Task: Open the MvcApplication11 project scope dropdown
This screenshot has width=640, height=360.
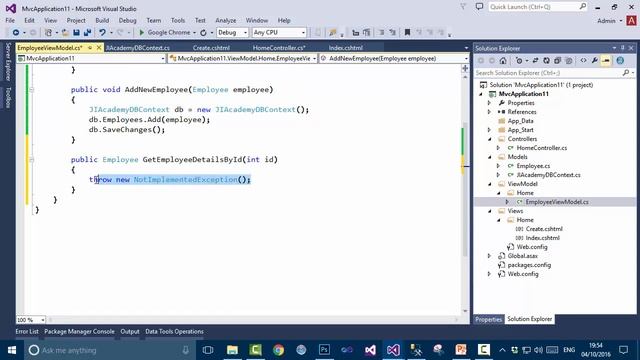Action: click(91, 58)
